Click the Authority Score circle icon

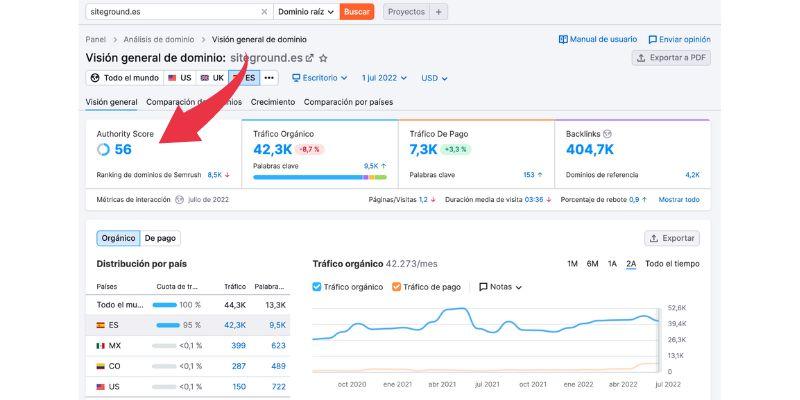(103, 149)
